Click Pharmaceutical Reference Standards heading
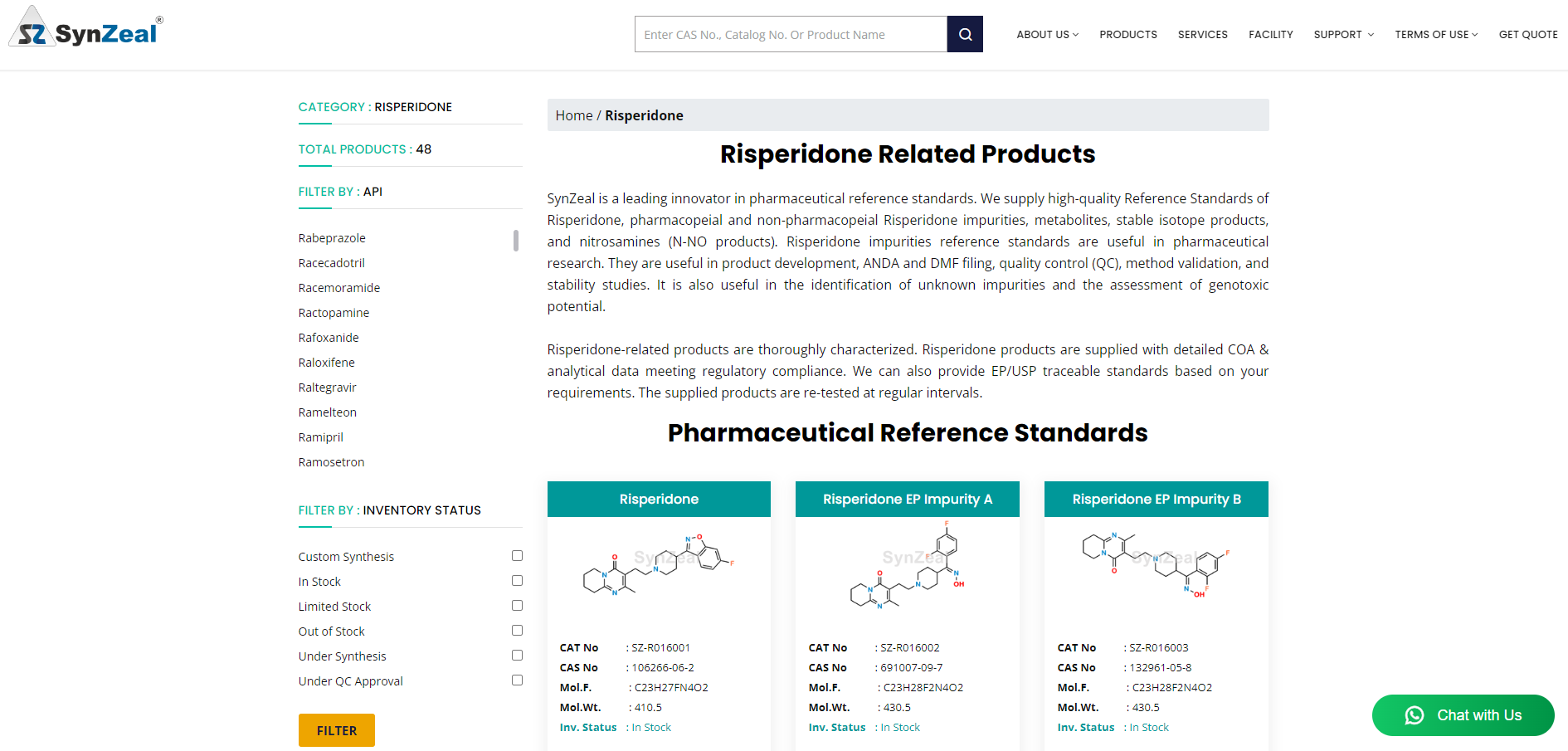This screenshot has height=751, width=1568. (908, 433)
